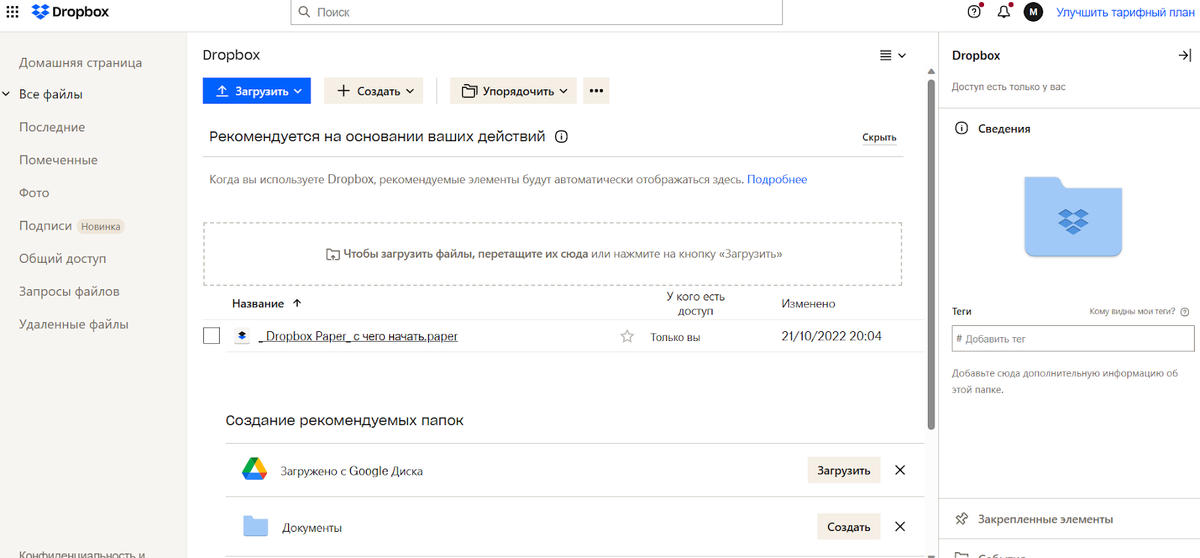Click У кого есть доступ header
This screenshot has width=1200, height=558.
pyautogui.click(x=695, y=304)
